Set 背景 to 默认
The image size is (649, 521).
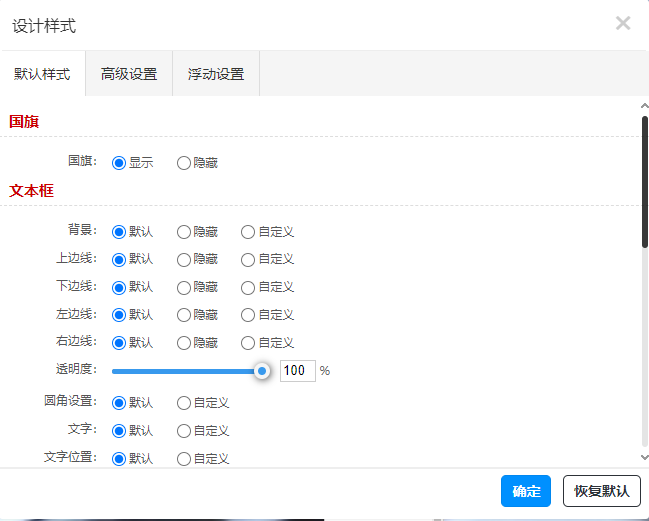point(119,232)
